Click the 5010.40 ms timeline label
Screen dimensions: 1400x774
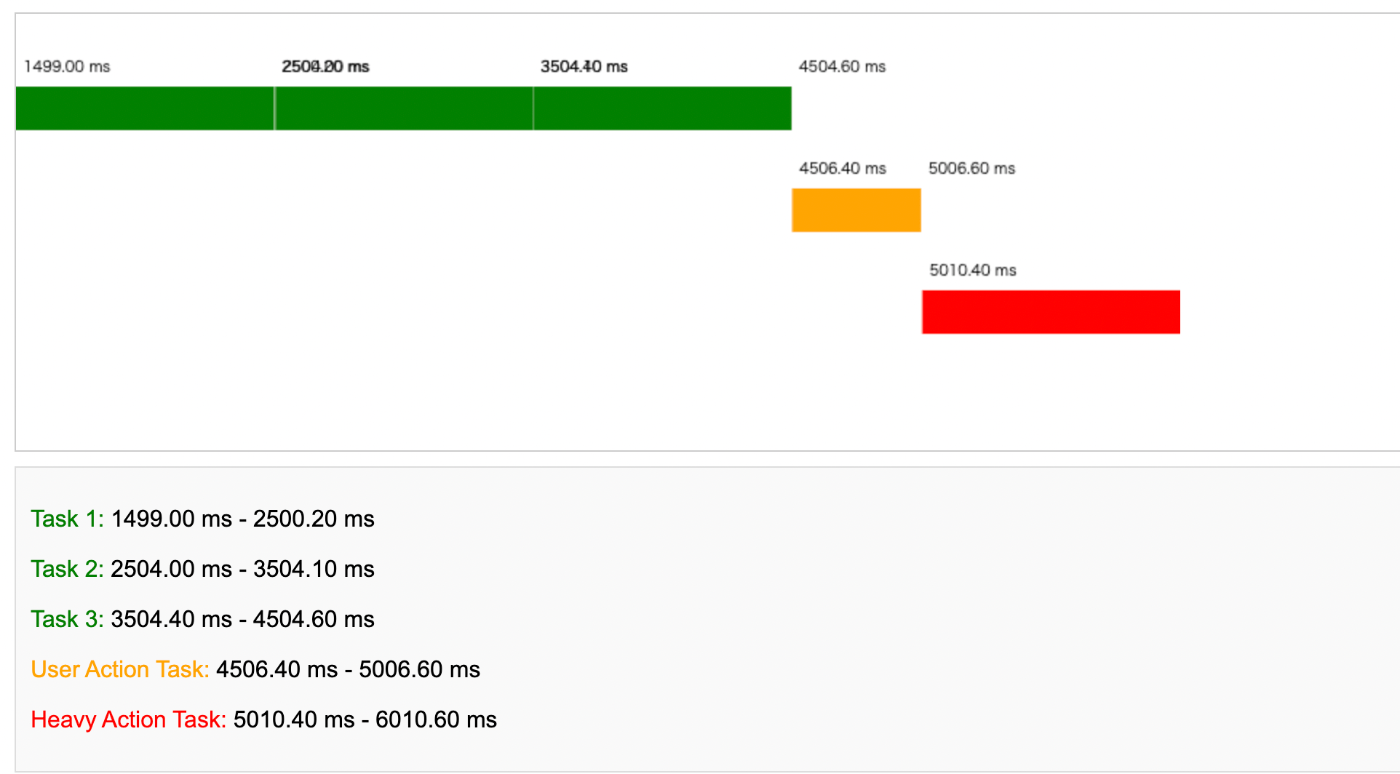[x=972, y=270]
